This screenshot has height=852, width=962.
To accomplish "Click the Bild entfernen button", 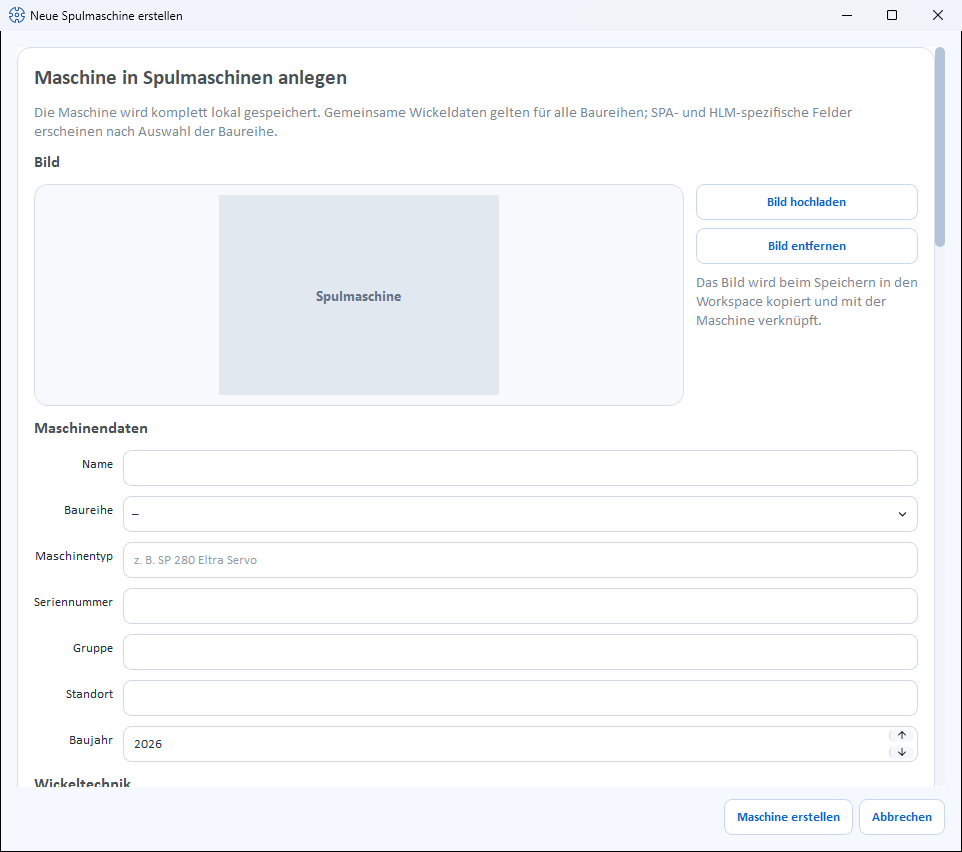I will (x=806, y=246).
